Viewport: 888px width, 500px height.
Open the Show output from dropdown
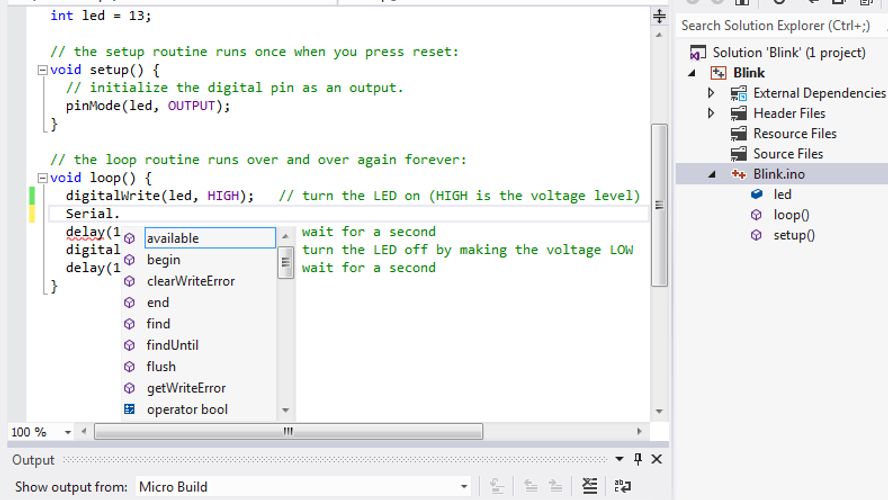coord(464,486)
